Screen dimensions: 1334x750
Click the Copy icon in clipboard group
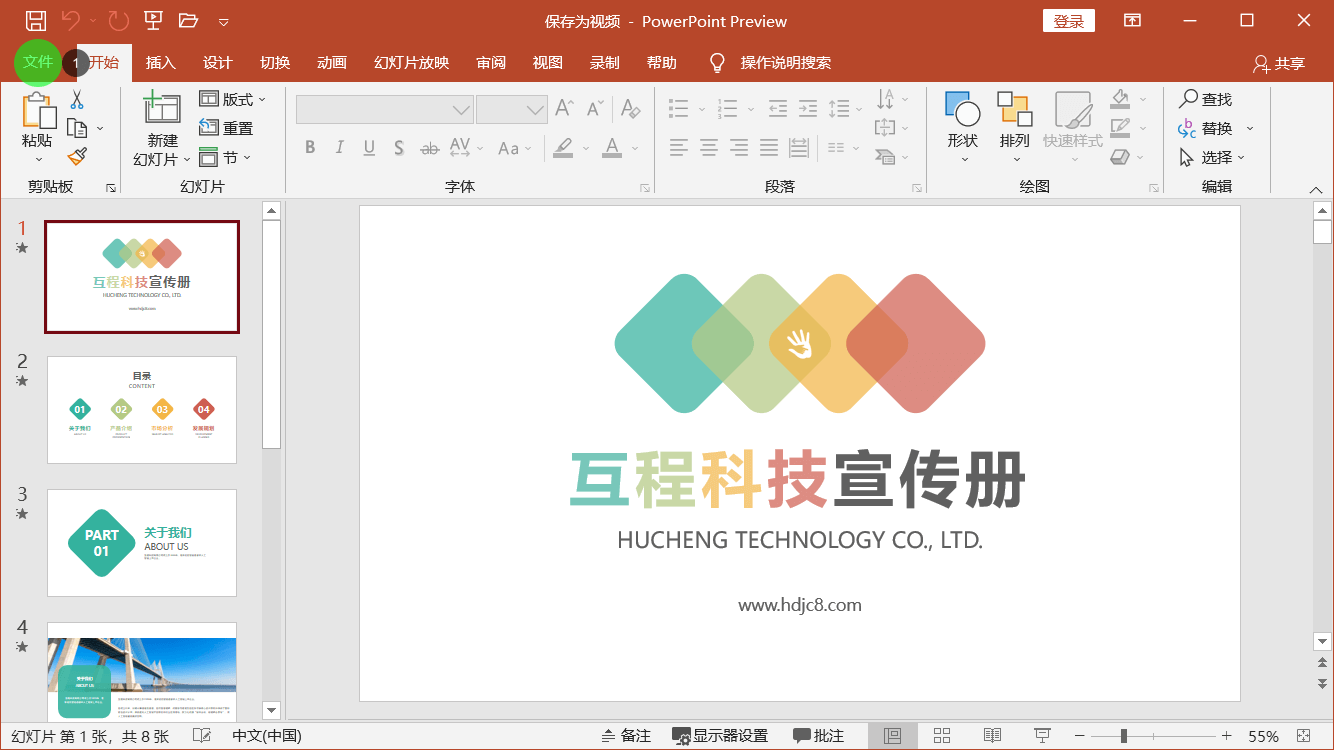(77, 128)
